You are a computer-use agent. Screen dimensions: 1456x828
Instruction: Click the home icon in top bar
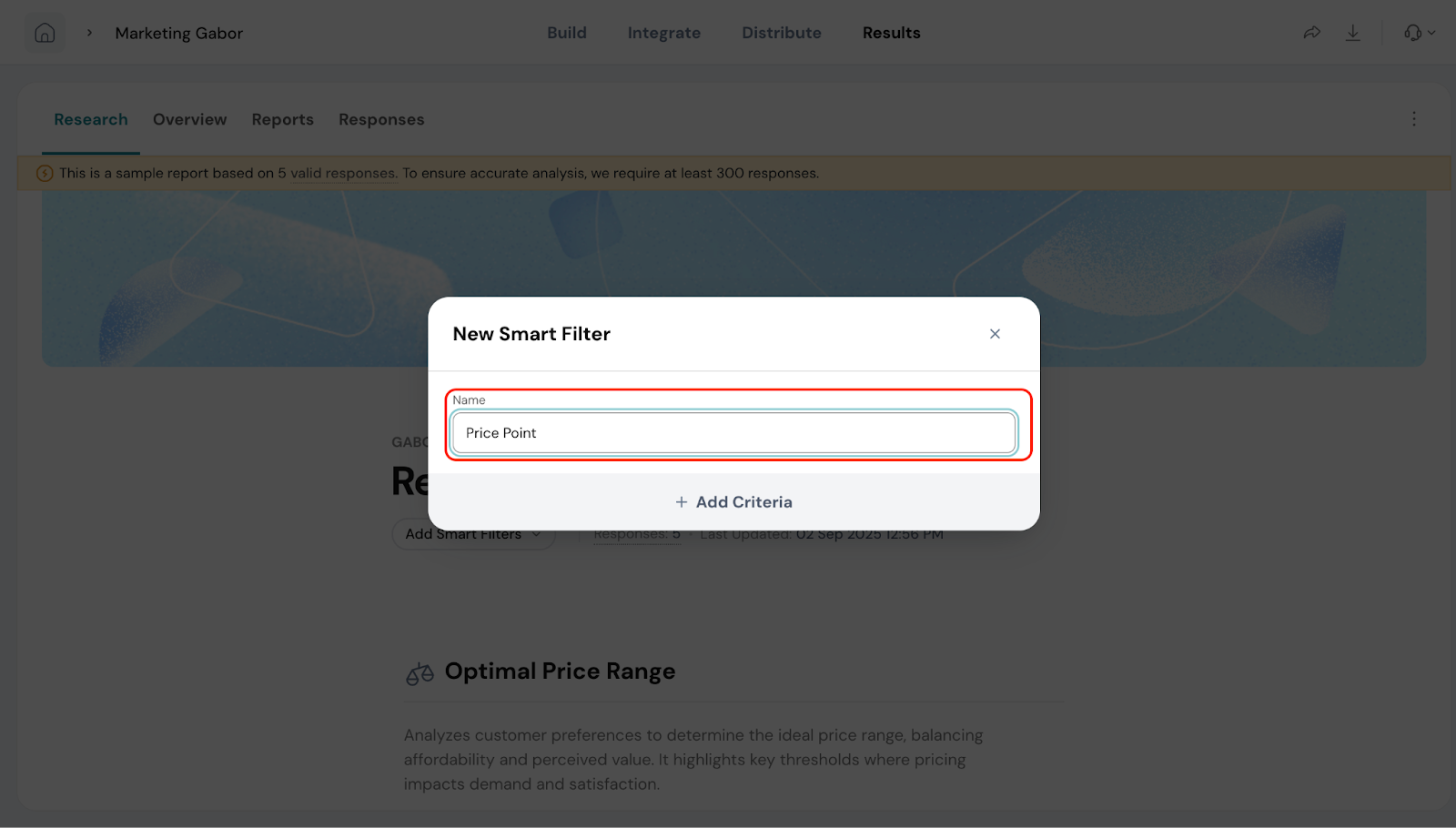point(45,34)
